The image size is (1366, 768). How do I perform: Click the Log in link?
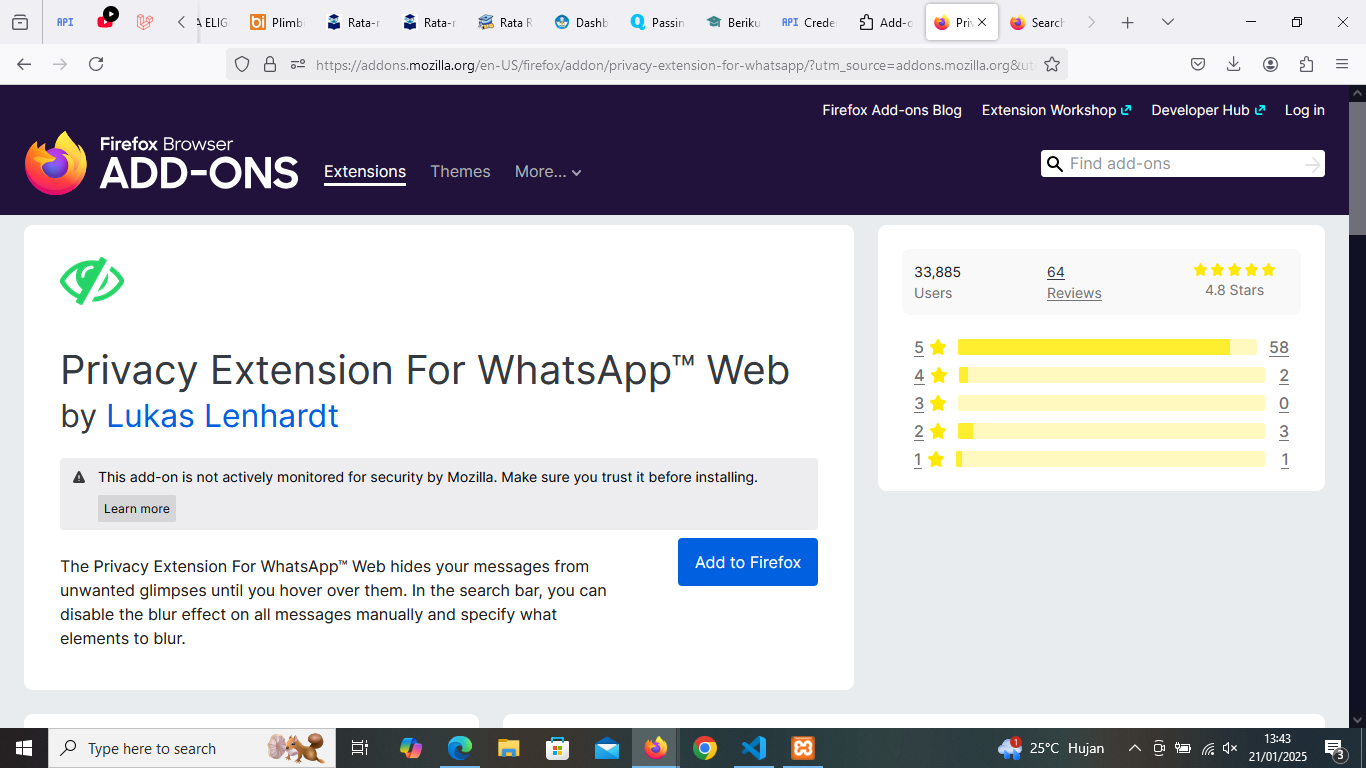click(x=1304, y=110)
